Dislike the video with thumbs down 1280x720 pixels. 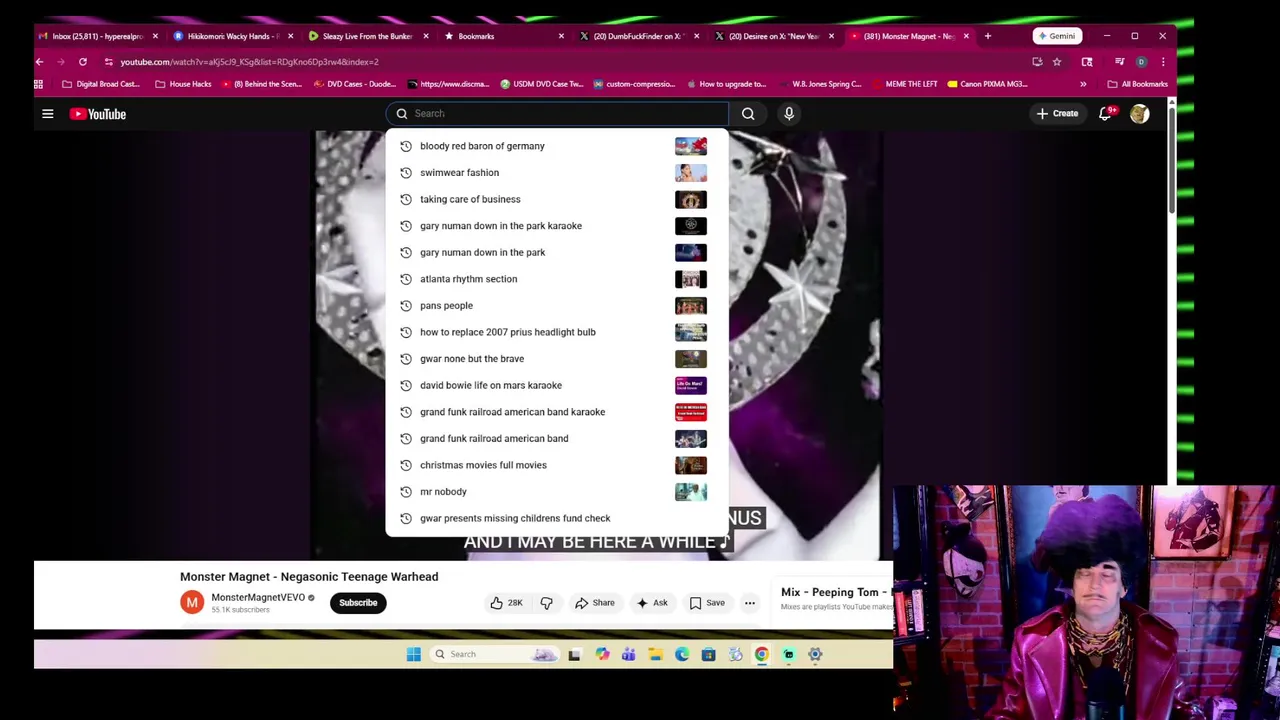(546, 603)
